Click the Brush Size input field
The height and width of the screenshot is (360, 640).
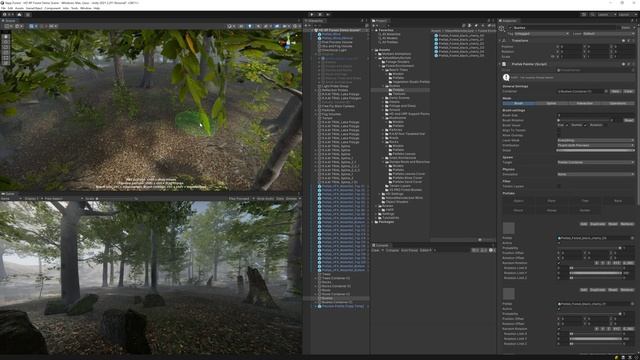595,116
